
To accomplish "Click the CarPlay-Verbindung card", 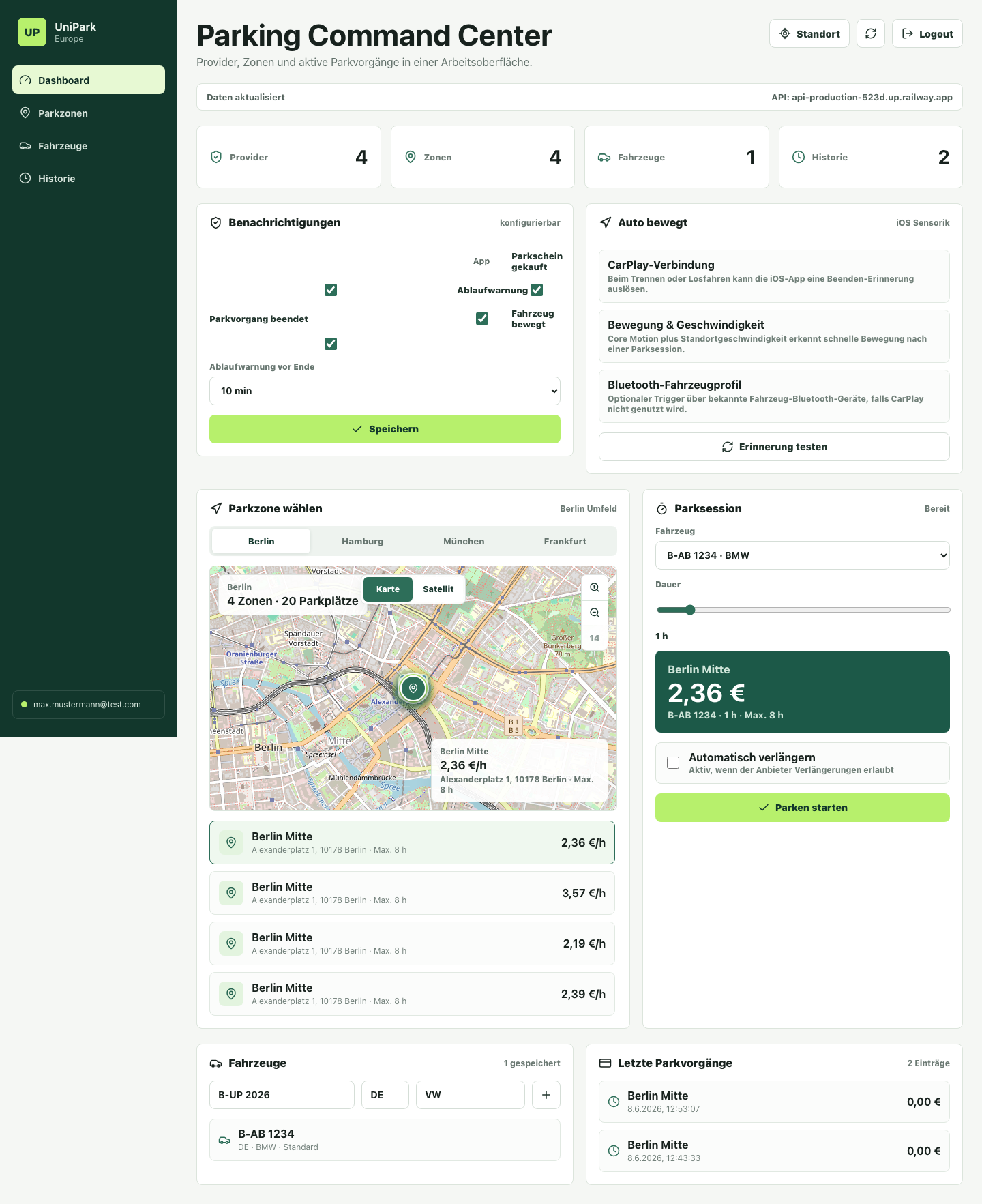I will point(774,276).
